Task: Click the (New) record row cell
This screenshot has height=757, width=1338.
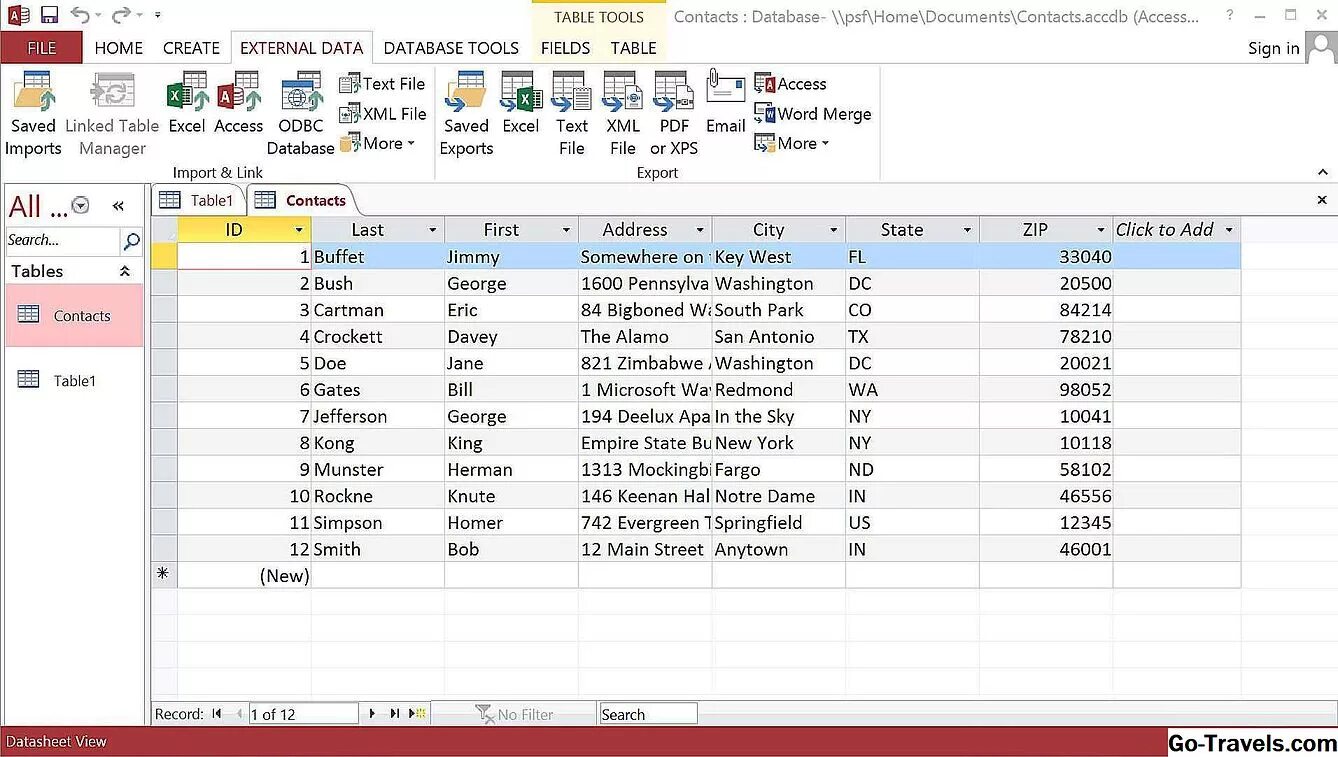Action: 245,575
